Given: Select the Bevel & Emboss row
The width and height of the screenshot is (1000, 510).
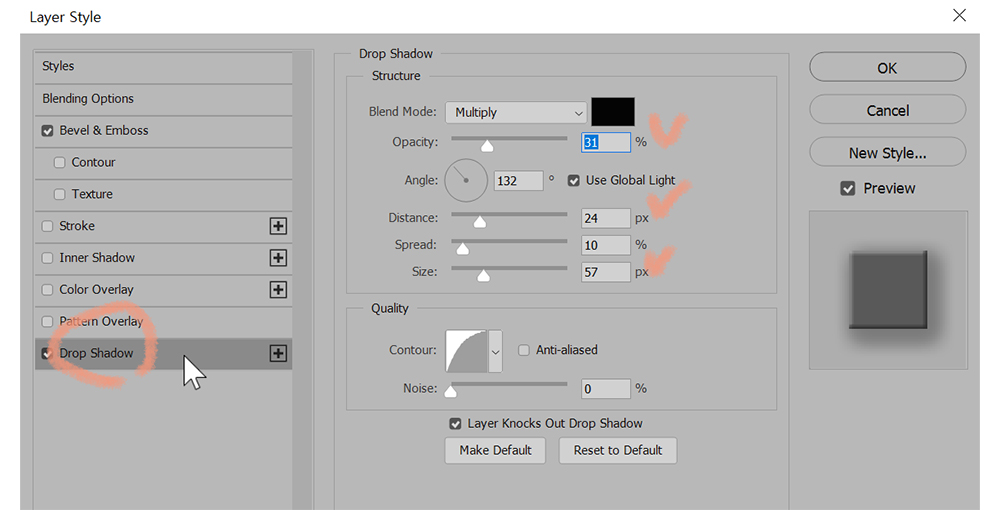Looking at the screenshot, I should [x=164, y=131].
